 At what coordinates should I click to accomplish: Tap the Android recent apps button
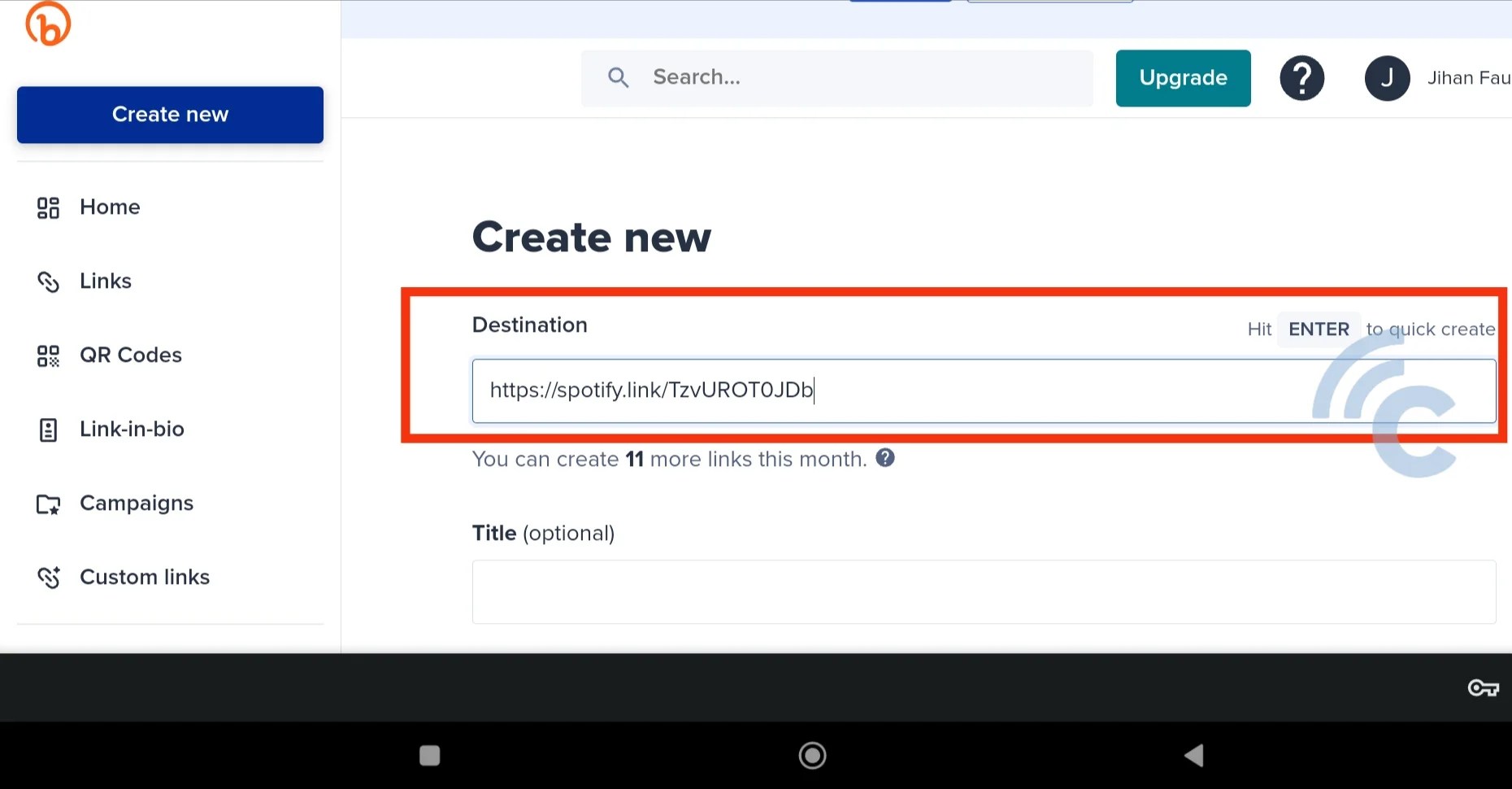tap(429, 756)
